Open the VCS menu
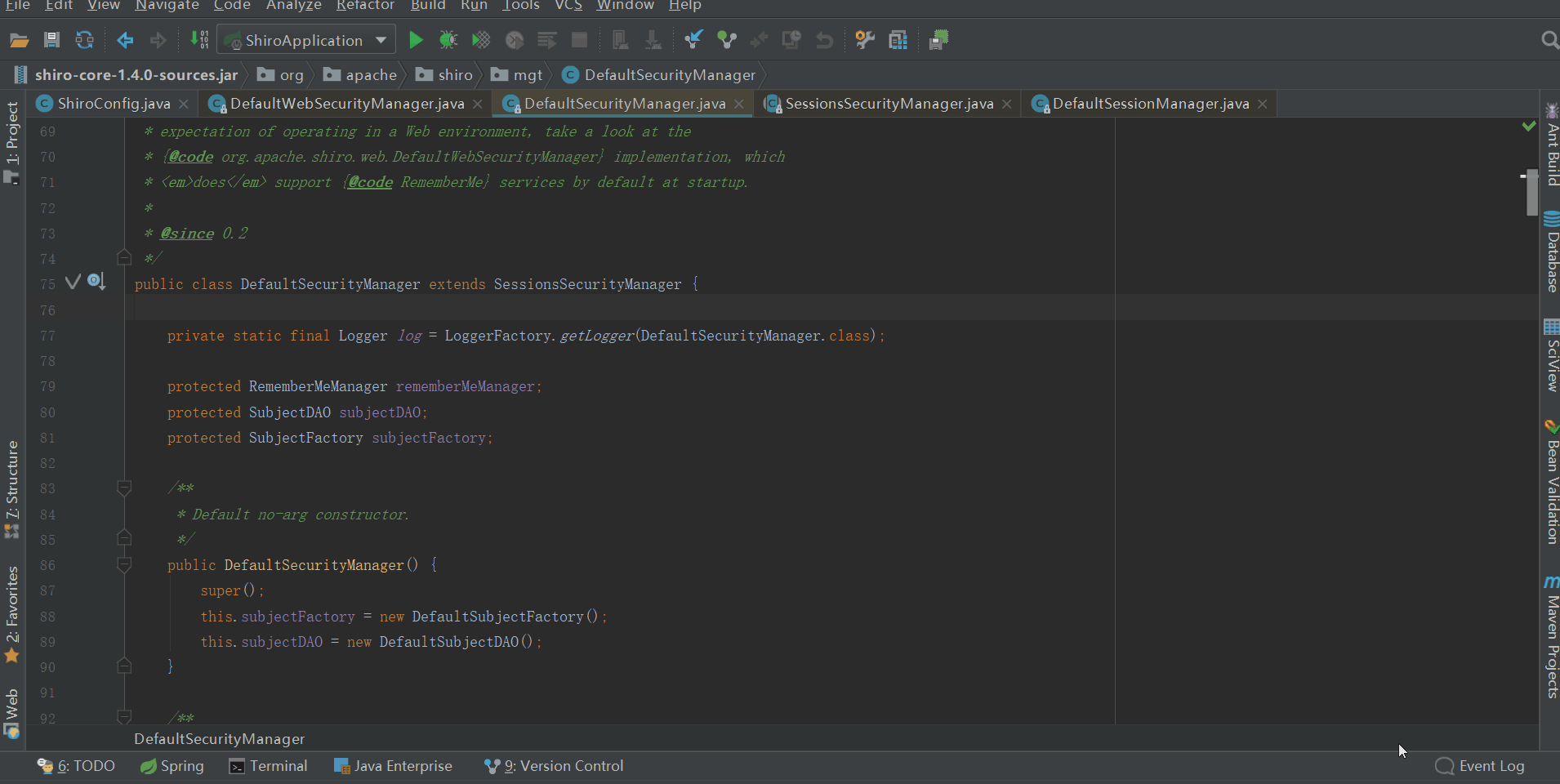 pos(568,6)
